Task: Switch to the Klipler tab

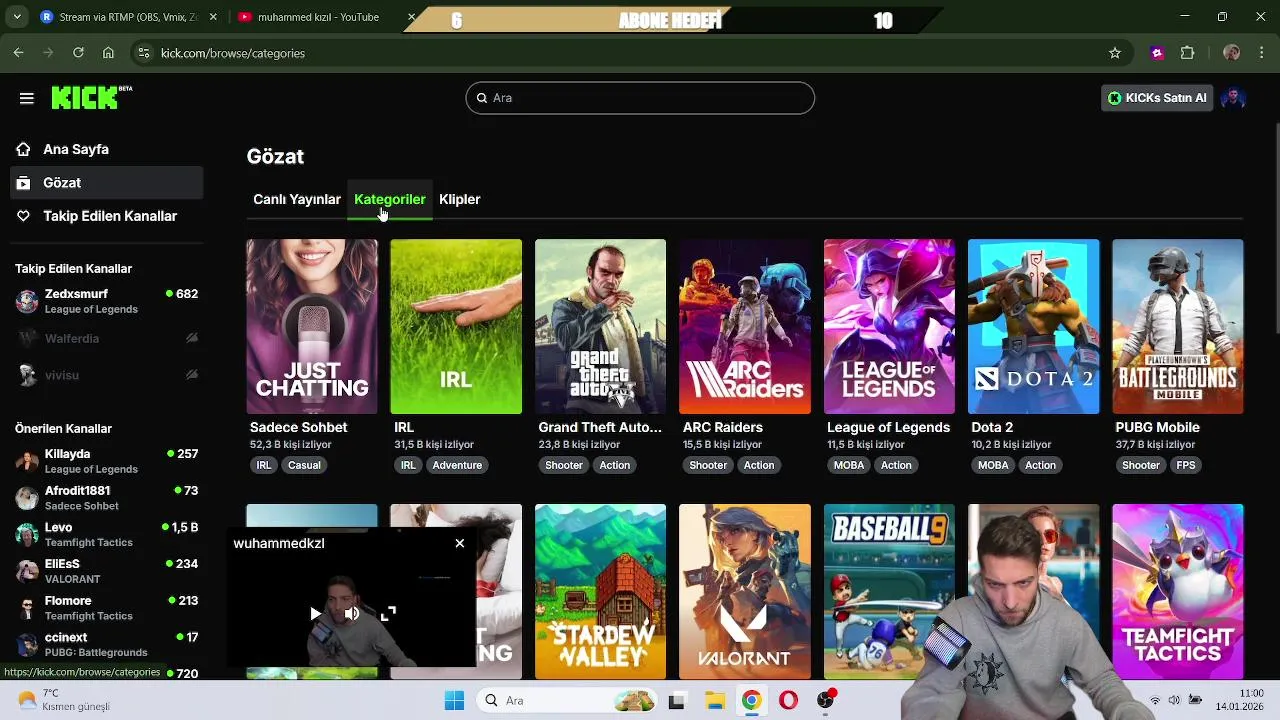Action: coord(460,199)
